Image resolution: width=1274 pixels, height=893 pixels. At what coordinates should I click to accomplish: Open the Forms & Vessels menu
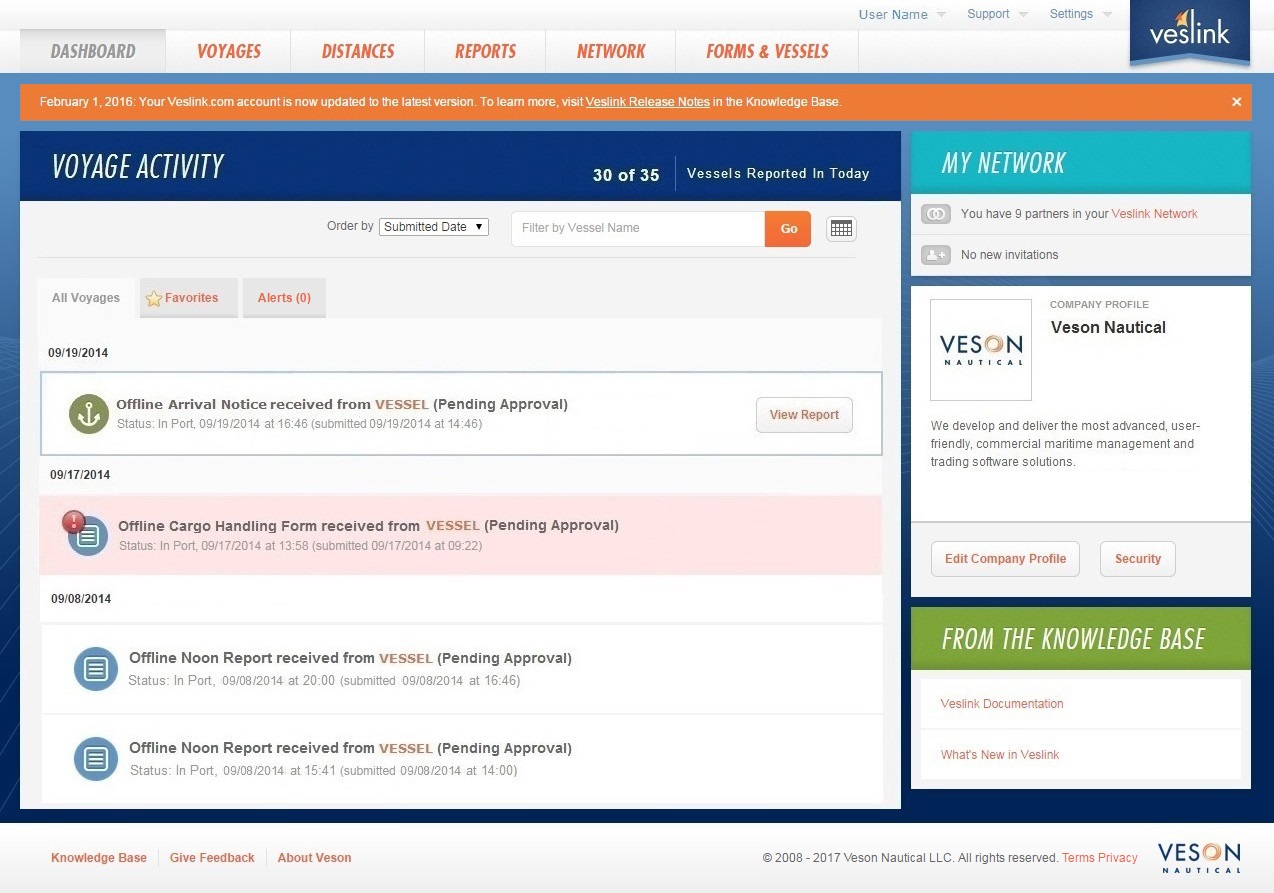click(x=767, y=51)
